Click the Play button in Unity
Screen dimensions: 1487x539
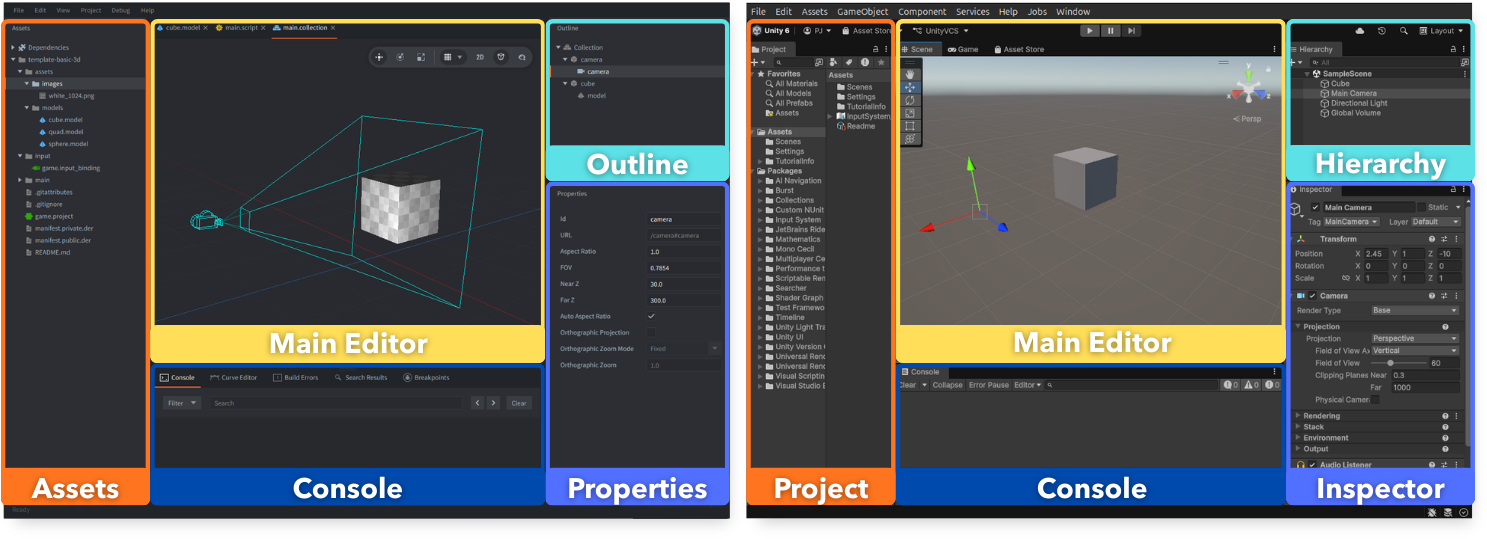tap(1089, 31)
